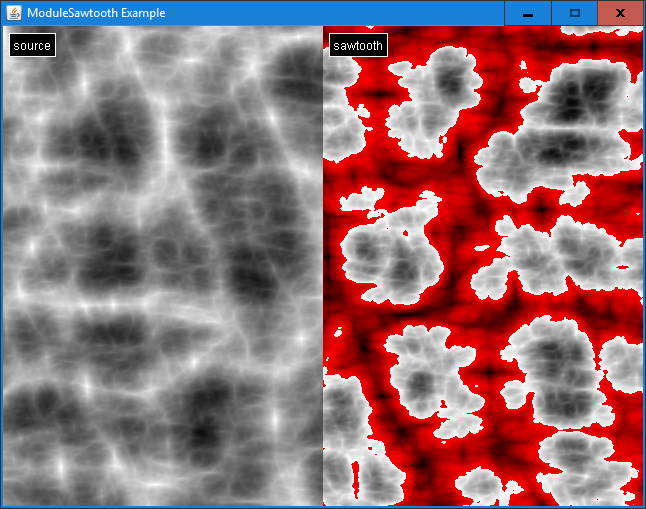Select the center of the source noise image
The image size is (646, 509).
(163, 265)
